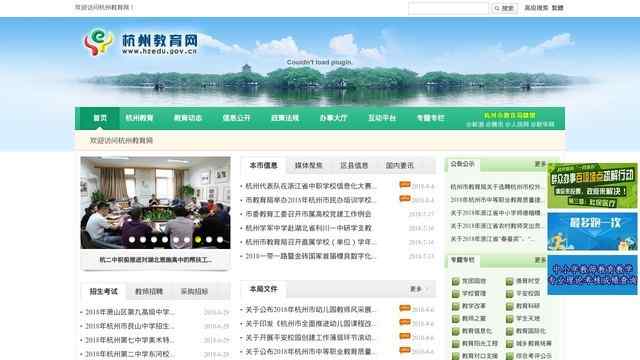This screenshot has width=640, height=360.
Task: Select the 采购招标 tab
Action: pos(194,291)
